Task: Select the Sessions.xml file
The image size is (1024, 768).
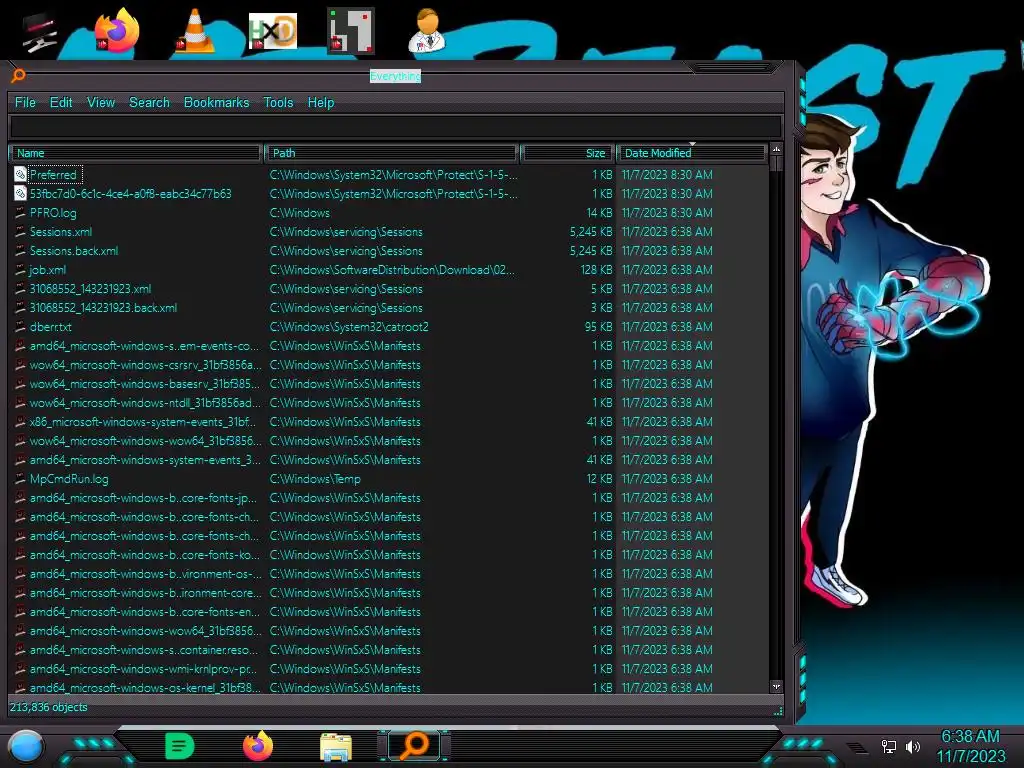Action: coord(61,232)
